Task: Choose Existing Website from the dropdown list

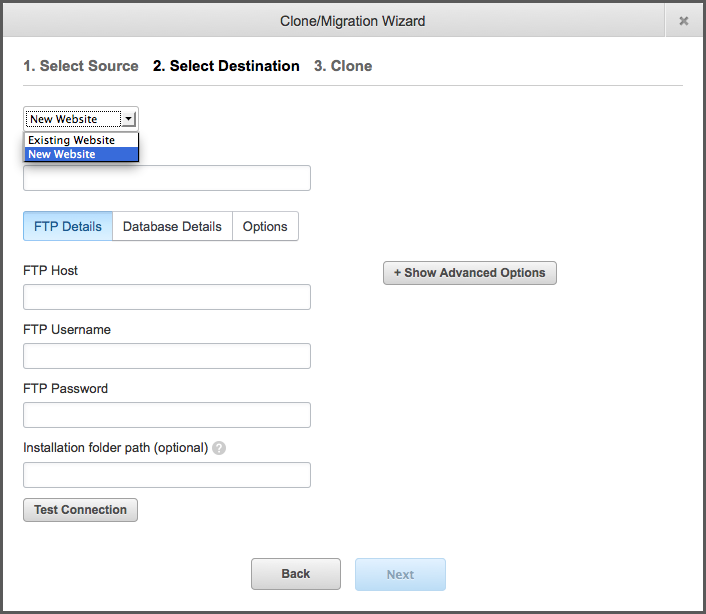Action: point(71,140)
